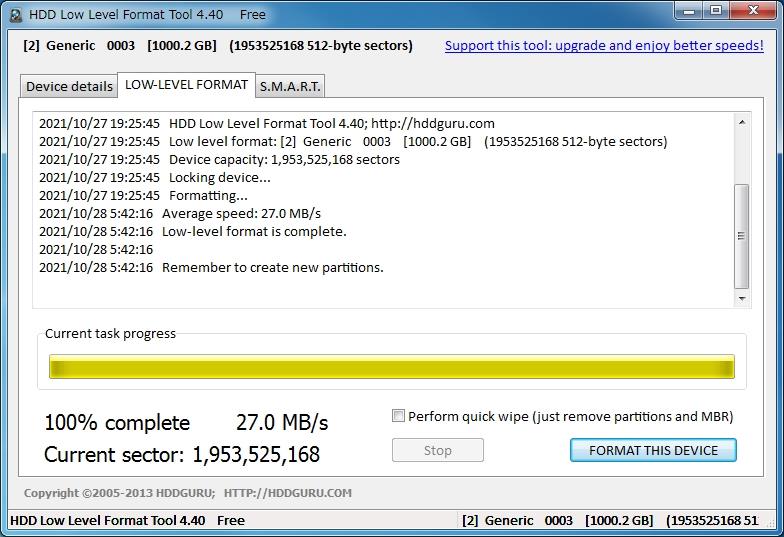This screenshot has height=537, width=784.
Task: Select the LOW-LEVEL FORMAT tab
Action: tap(186, 84)
